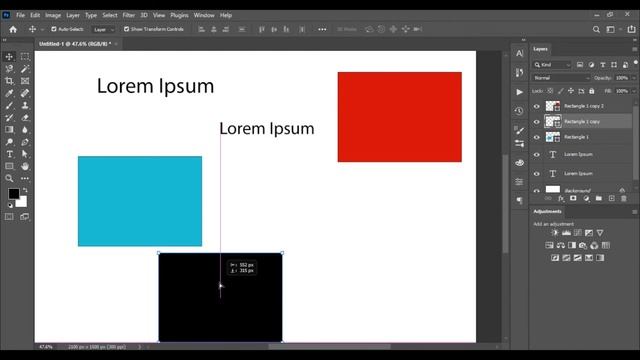The height and width of the screenshot is (360, 640).
Task: Select the Path Selection tool
Action: tap(25, 154)
